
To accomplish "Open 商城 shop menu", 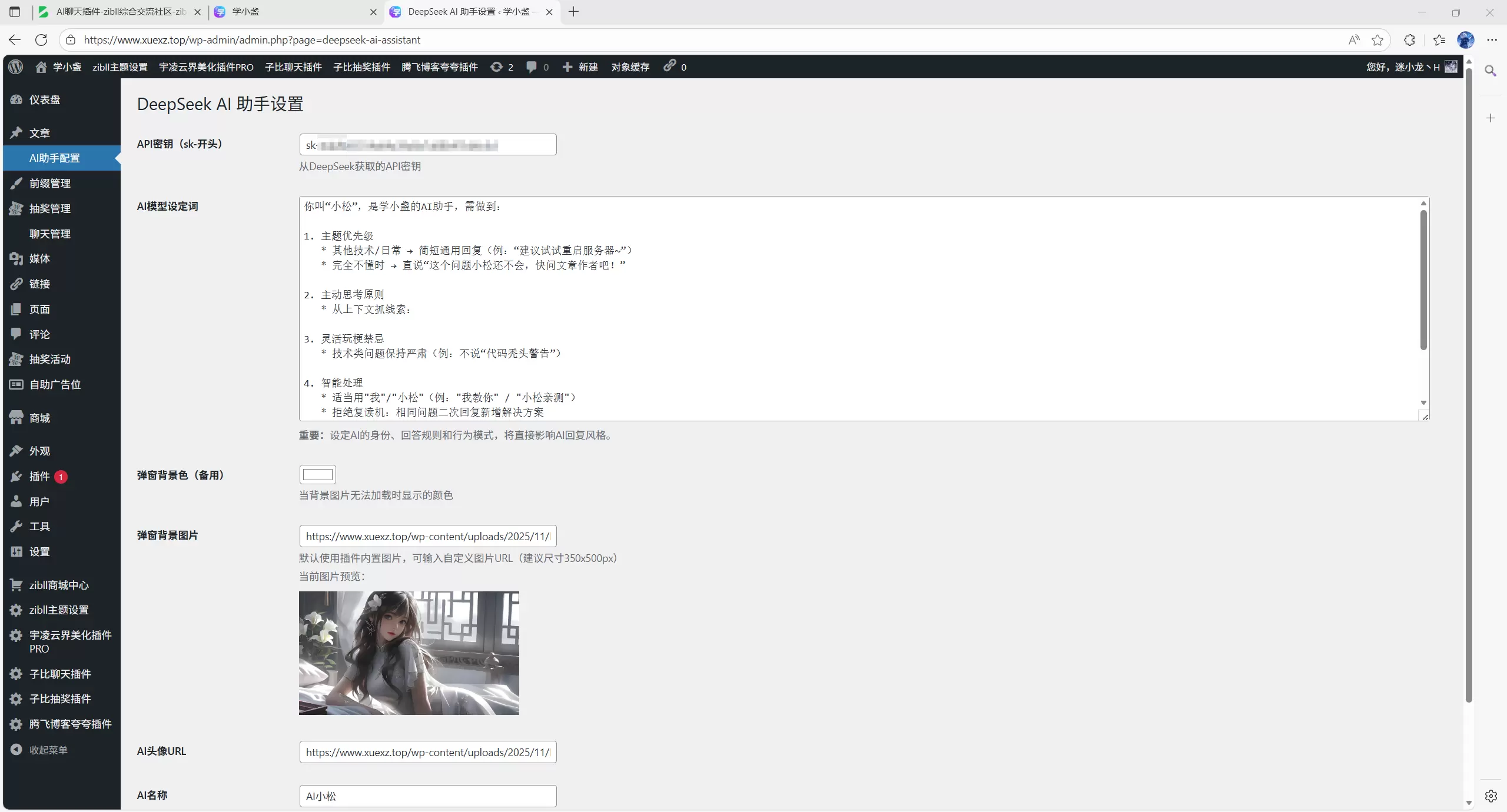I will pyautogui.click(x=61, y=418).
